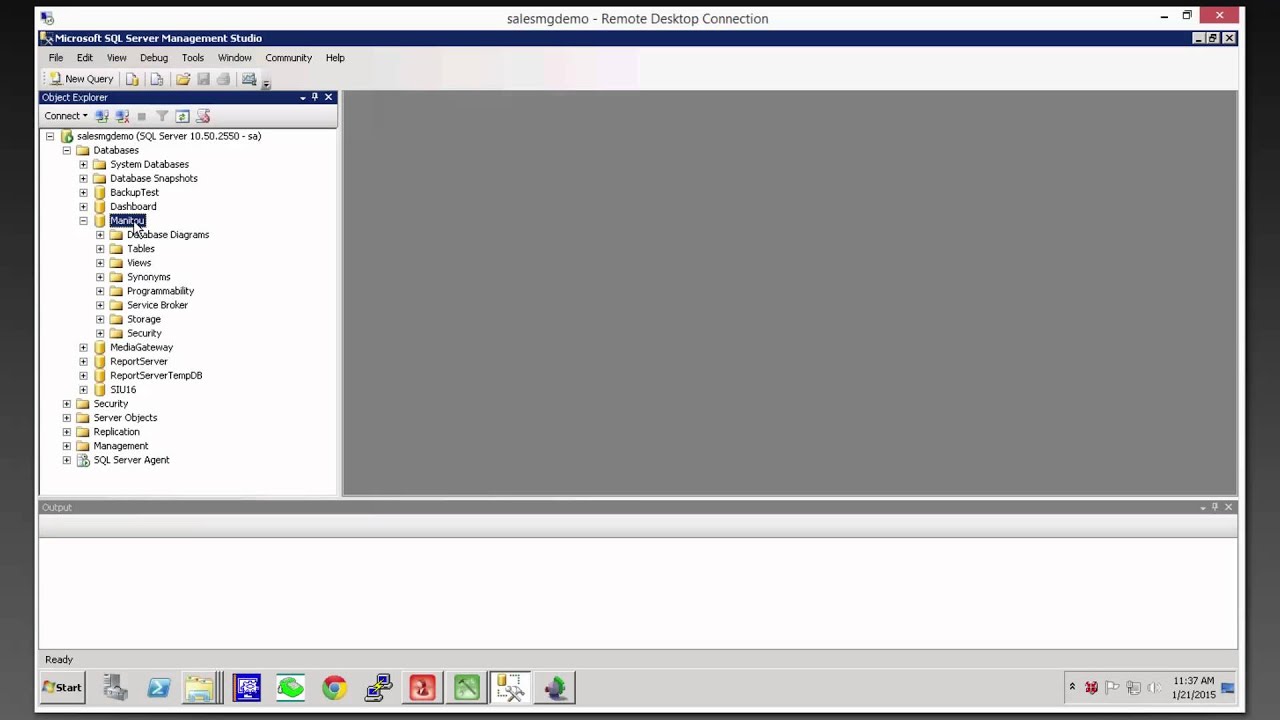The image size is (1280, 720).
Task: Click the Disconnect server icon
Action: tap(122, 116)
